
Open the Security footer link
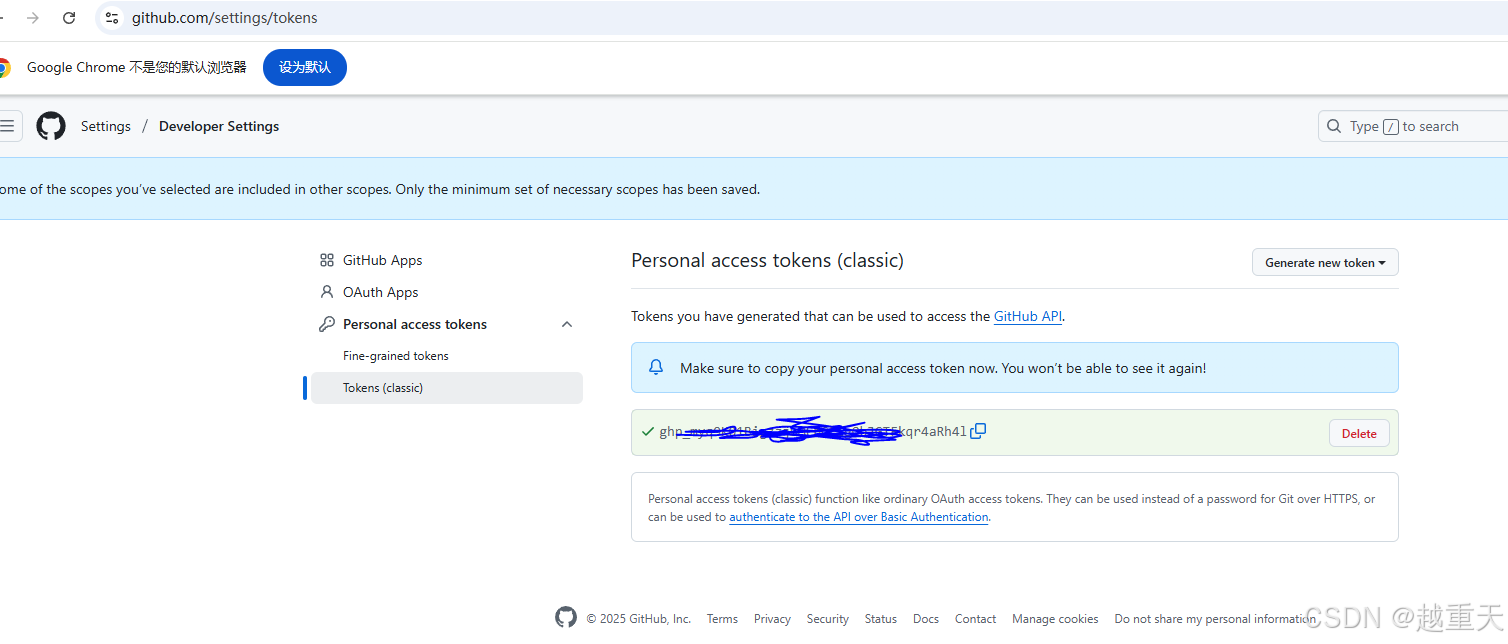point(828,619)
